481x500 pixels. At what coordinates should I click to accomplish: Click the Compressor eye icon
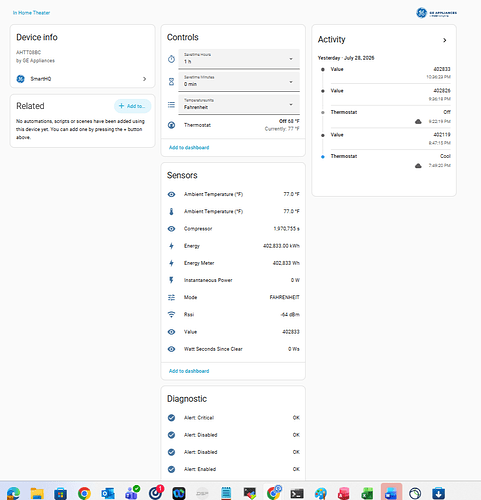171,229
